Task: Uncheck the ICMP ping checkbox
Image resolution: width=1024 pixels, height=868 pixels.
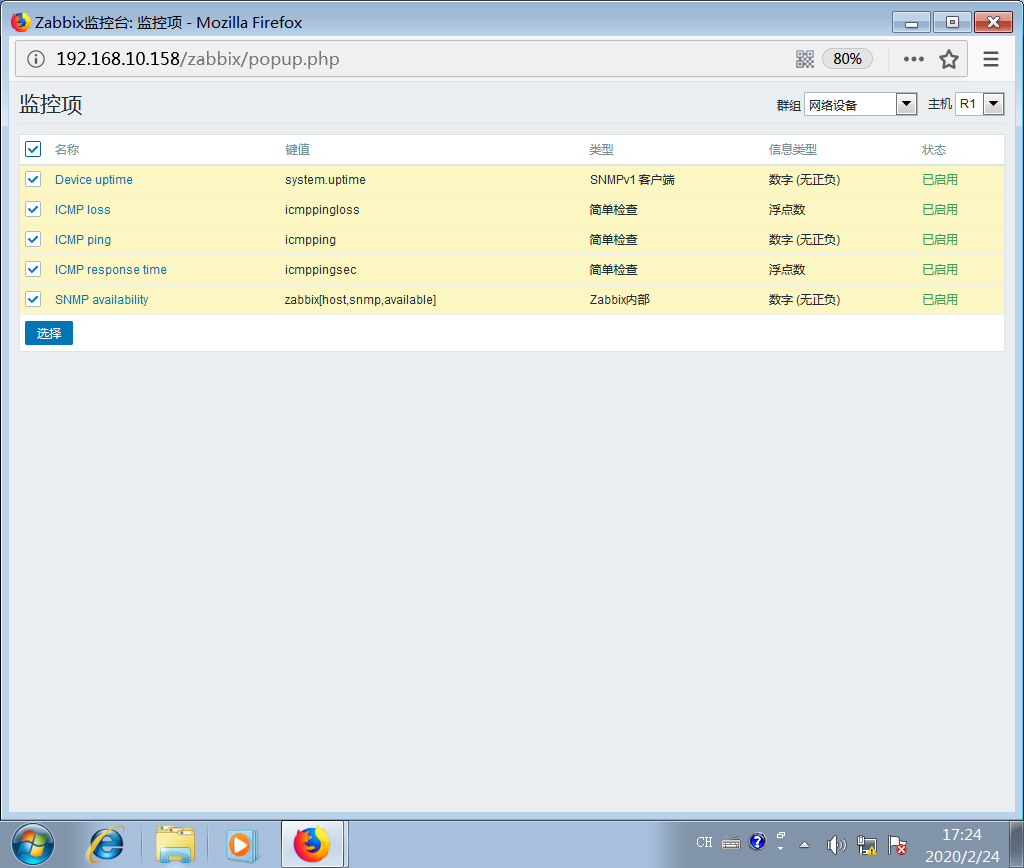Action: pos(33,239)
